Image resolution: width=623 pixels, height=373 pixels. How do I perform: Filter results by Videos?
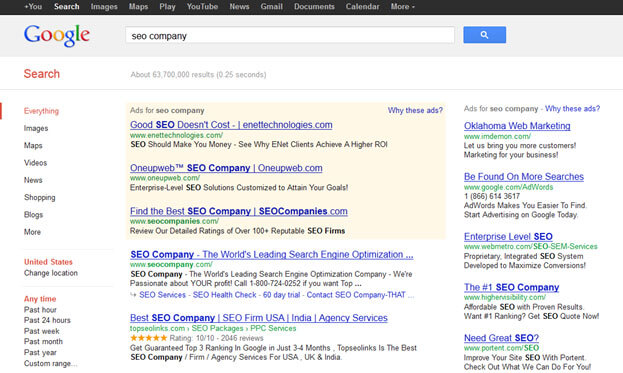35,163
